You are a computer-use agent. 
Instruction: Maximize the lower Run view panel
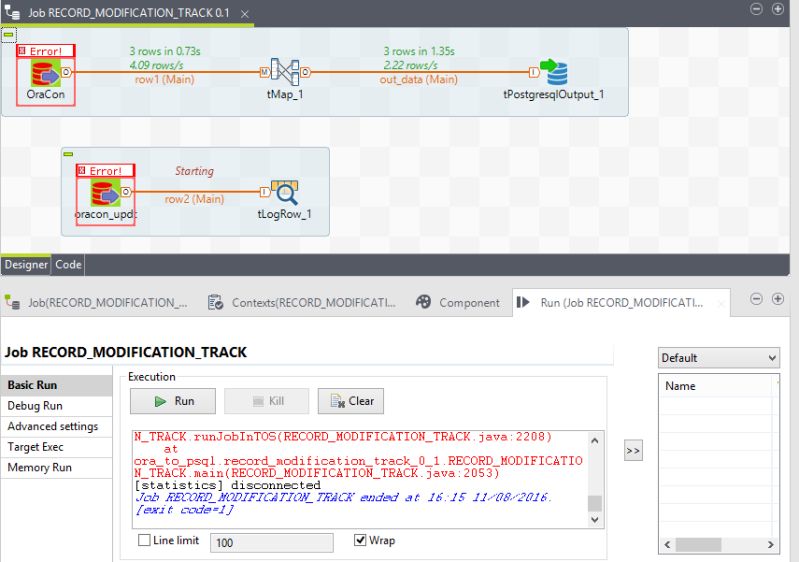778,299
